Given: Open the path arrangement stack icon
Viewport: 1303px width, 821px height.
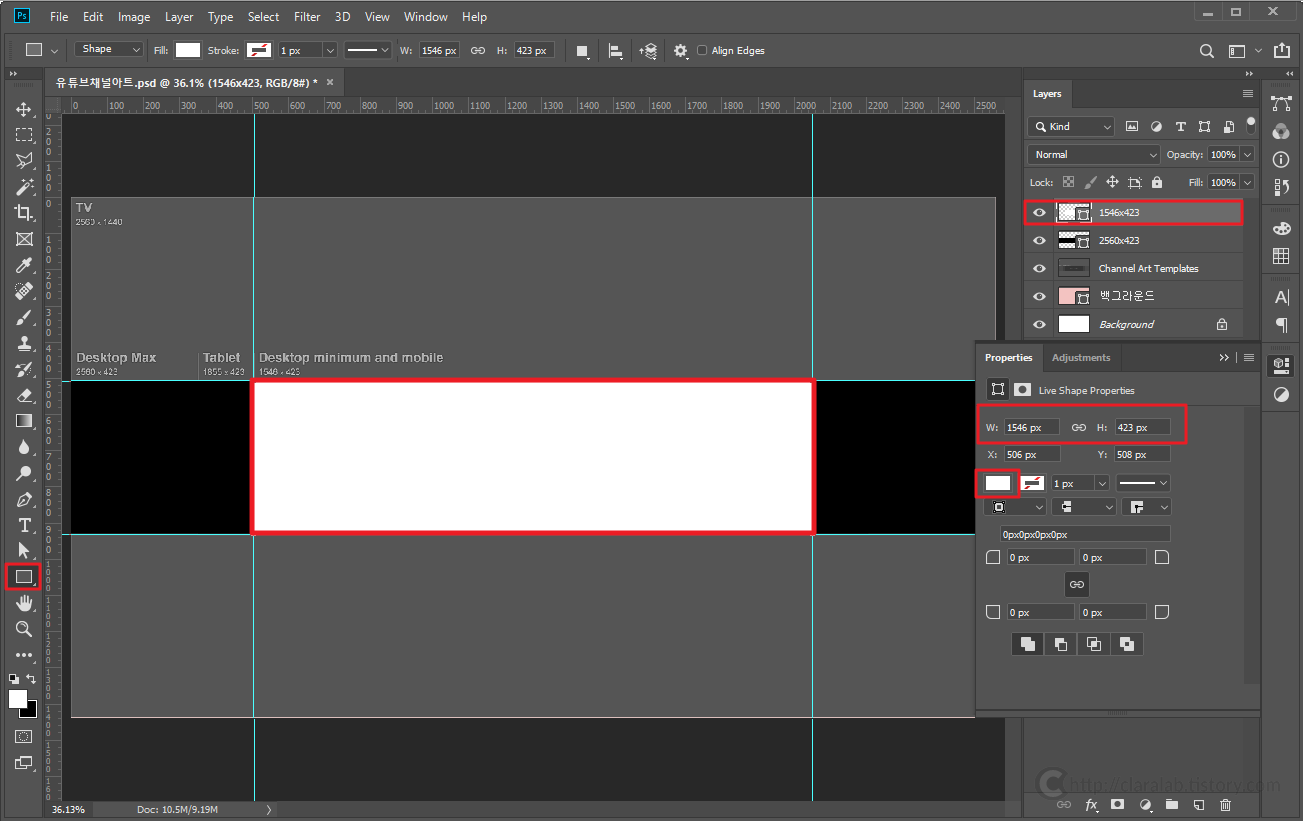Looking at the screenshot, I should click(x=649, y=50).
